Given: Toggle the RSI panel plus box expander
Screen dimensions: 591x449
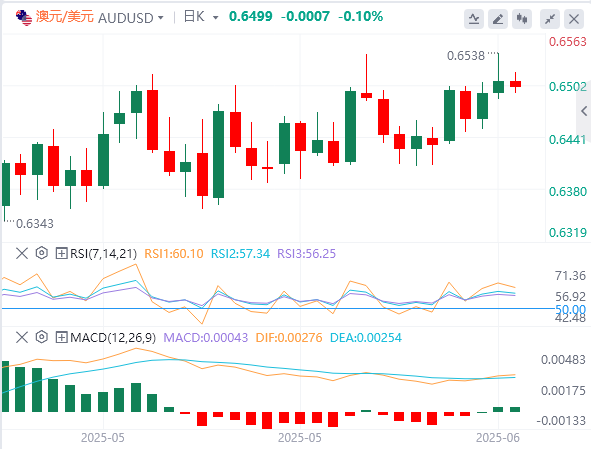Looking at the screenshot, I should point(61,253).
